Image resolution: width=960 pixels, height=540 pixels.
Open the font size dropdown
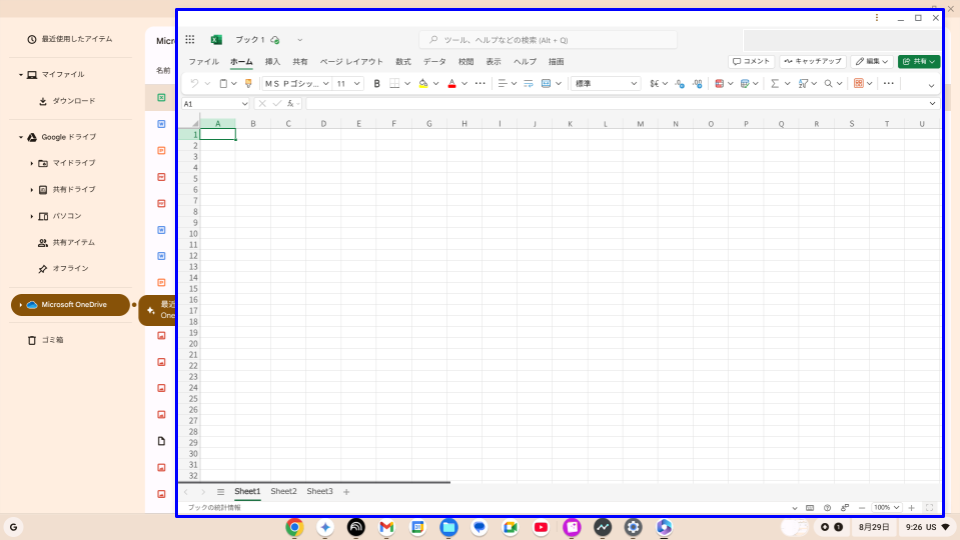(347, 84)
